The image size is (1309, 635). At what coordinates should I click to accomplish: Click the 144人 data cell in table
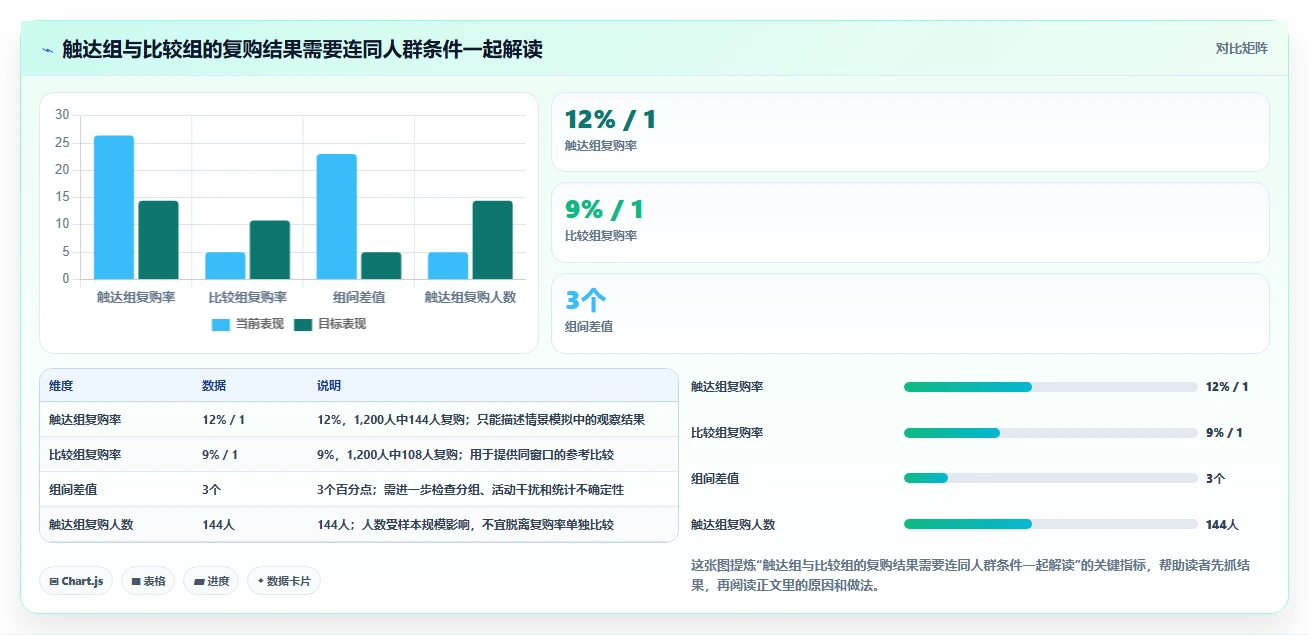[218, 524]
